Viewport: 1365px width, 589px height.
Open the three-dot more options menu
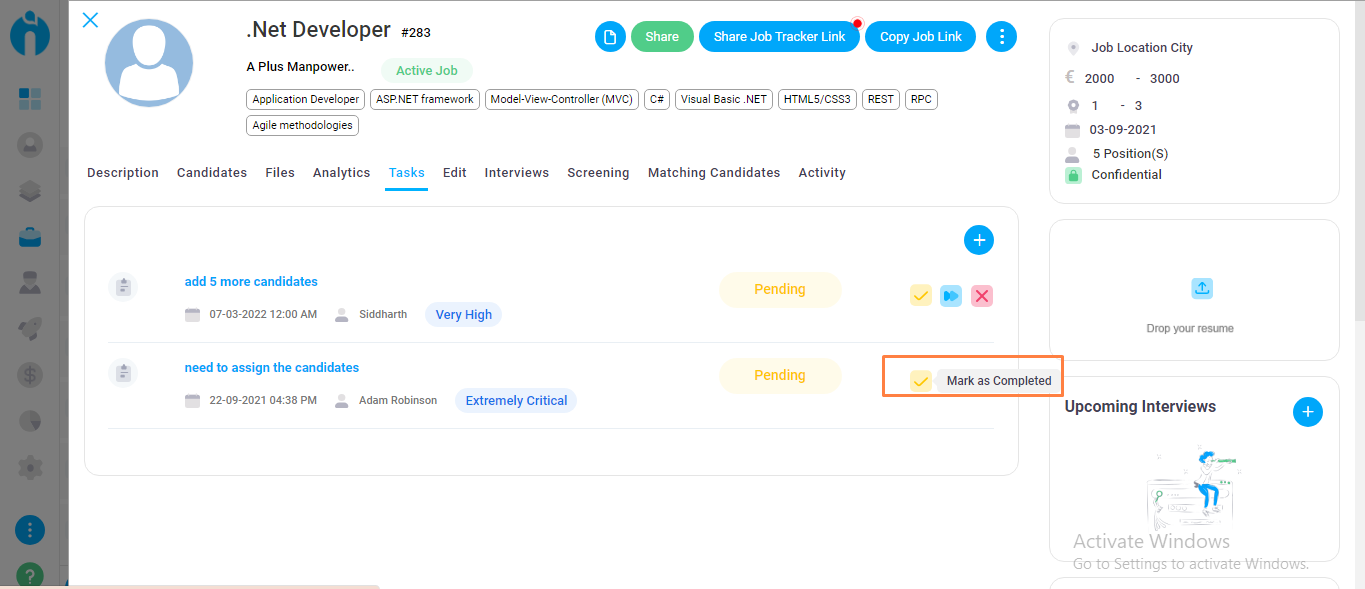(x=1001, y=37)
